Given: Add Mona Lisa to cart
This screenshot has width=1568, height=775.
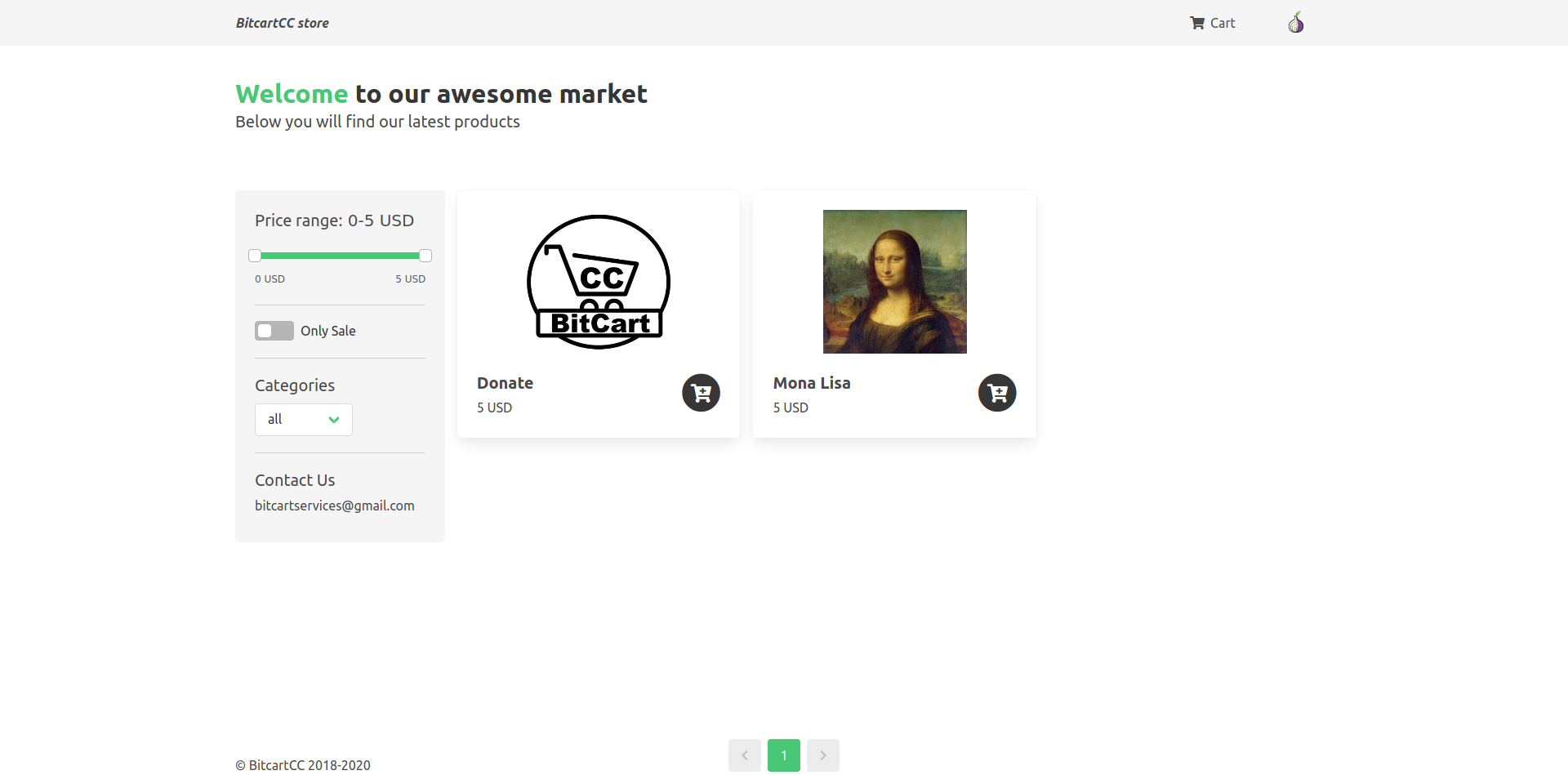Looking at the screenshot, I should (997, 393).
